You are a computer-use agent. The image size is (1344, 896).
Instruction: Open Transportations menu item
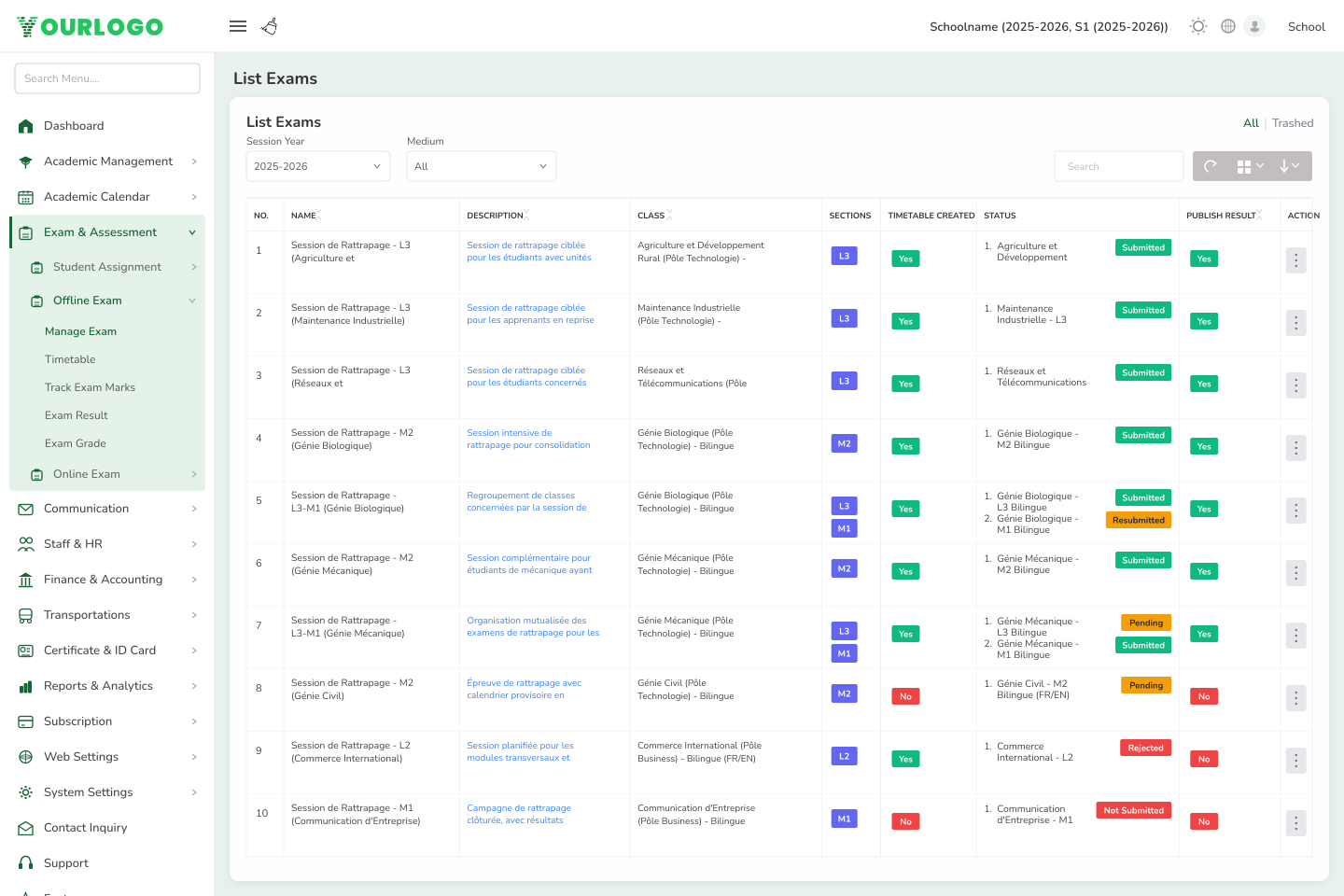tap(107, 615)
